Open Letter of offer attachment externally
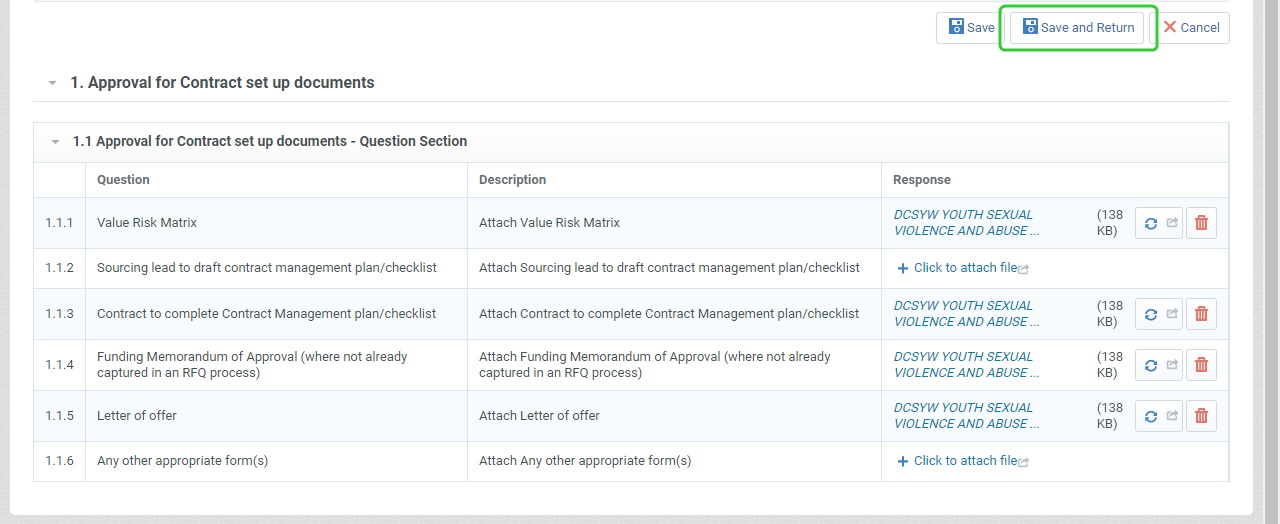The image size is (1280, 524). (x=1172, y=416)
